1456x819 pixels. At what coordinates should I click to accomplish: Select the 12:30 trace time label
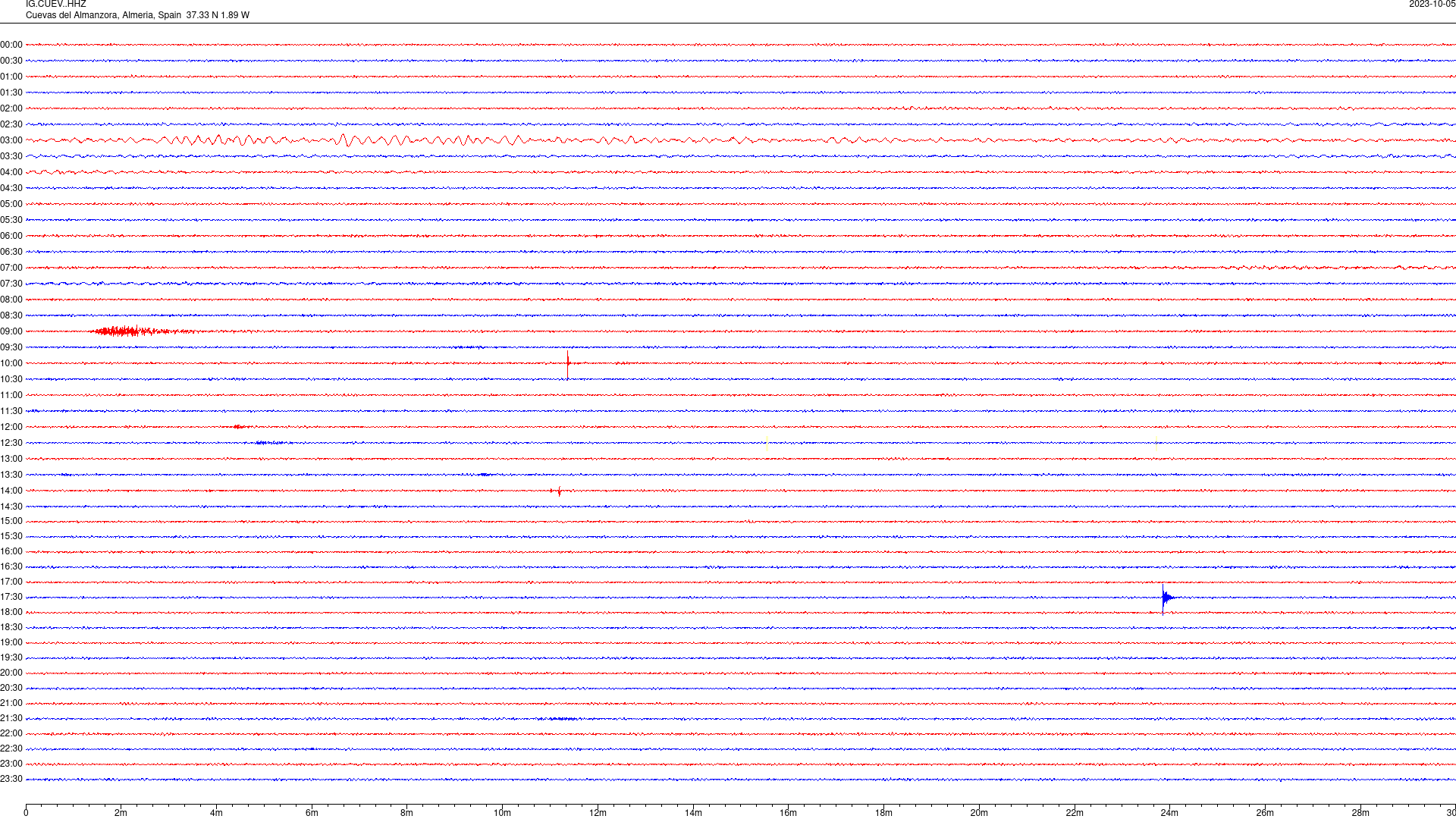click(11, 443)
